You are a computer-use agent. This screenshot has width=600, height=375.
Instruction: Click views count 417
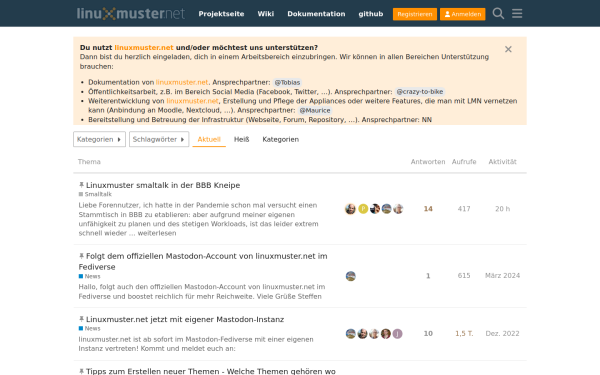pyautogui.click(x=464, y=209)
